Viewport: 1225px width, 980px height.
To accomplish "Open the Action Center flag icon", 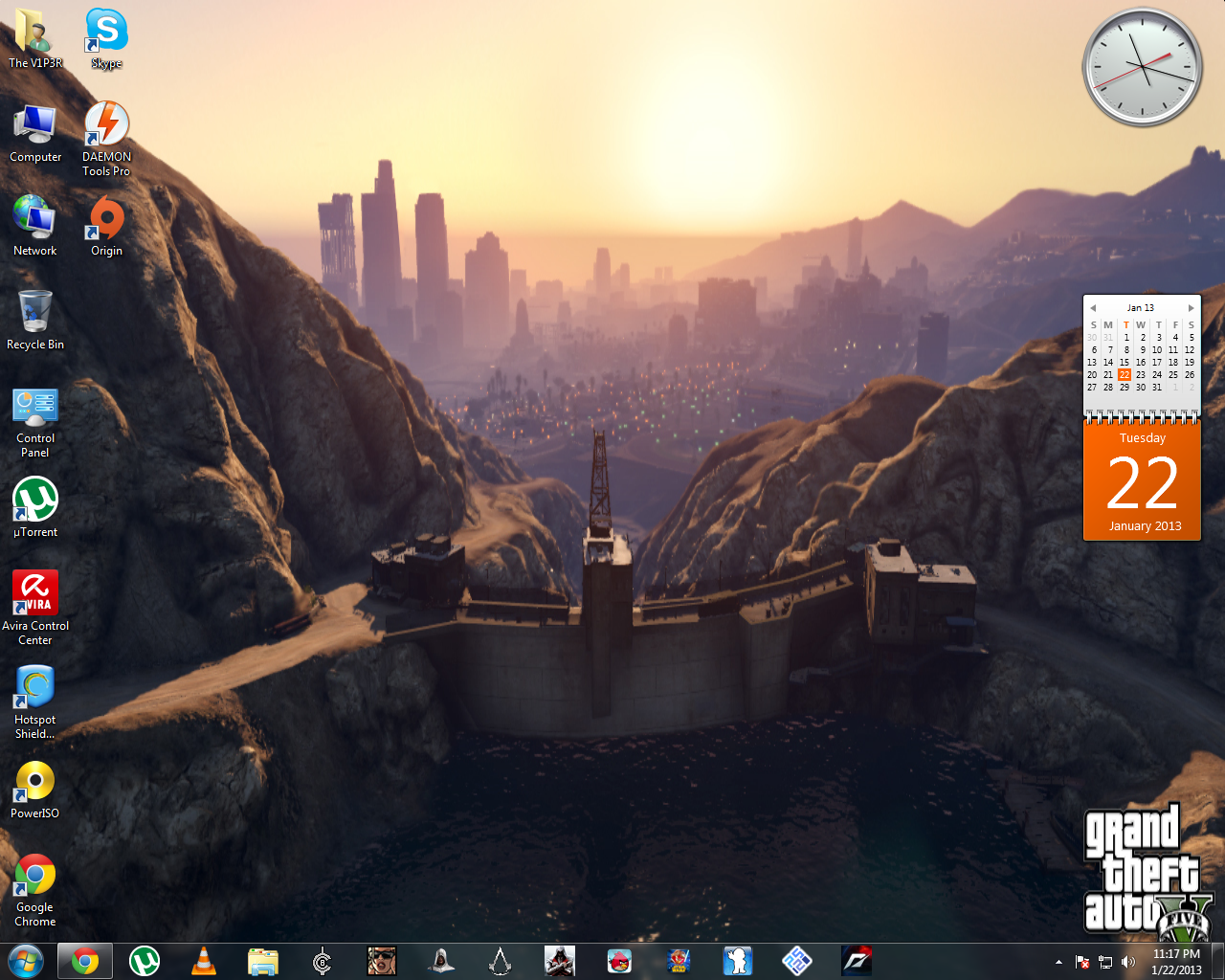I will click(x=1081, y=962).
